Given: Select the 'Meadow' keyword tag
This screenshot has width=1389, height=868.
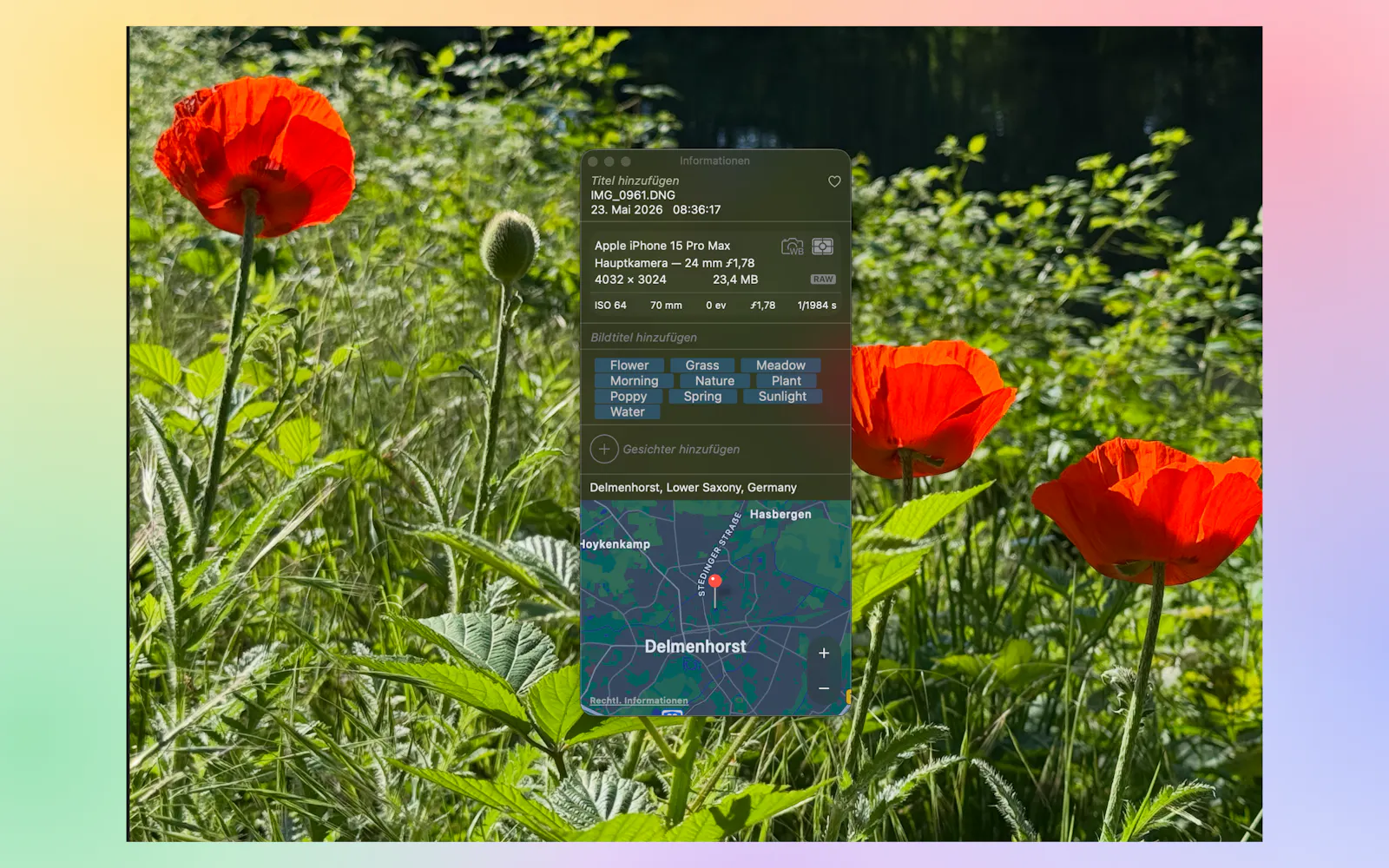Looking at the screenshot, I should coord(780,365).
